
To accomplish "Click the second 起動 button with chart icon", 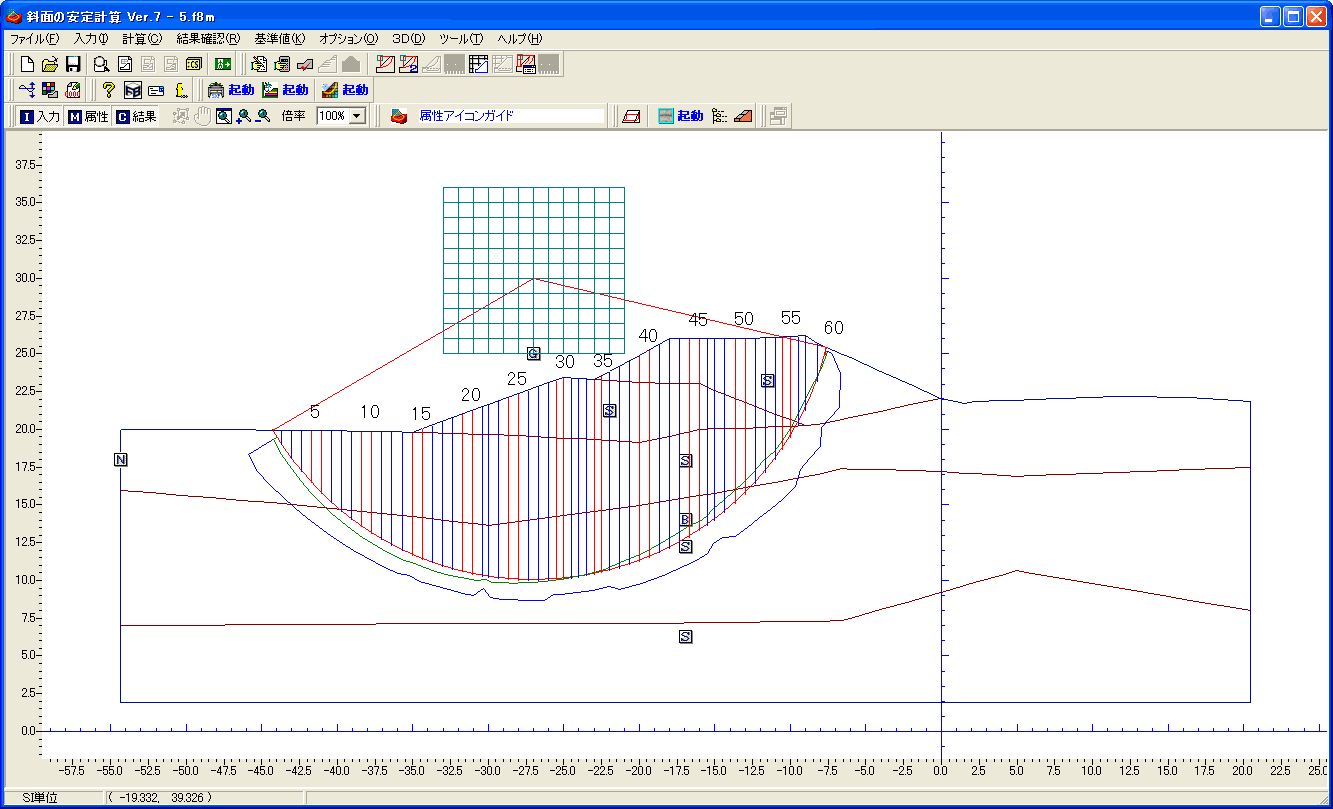I will click(x=284, y=90).
